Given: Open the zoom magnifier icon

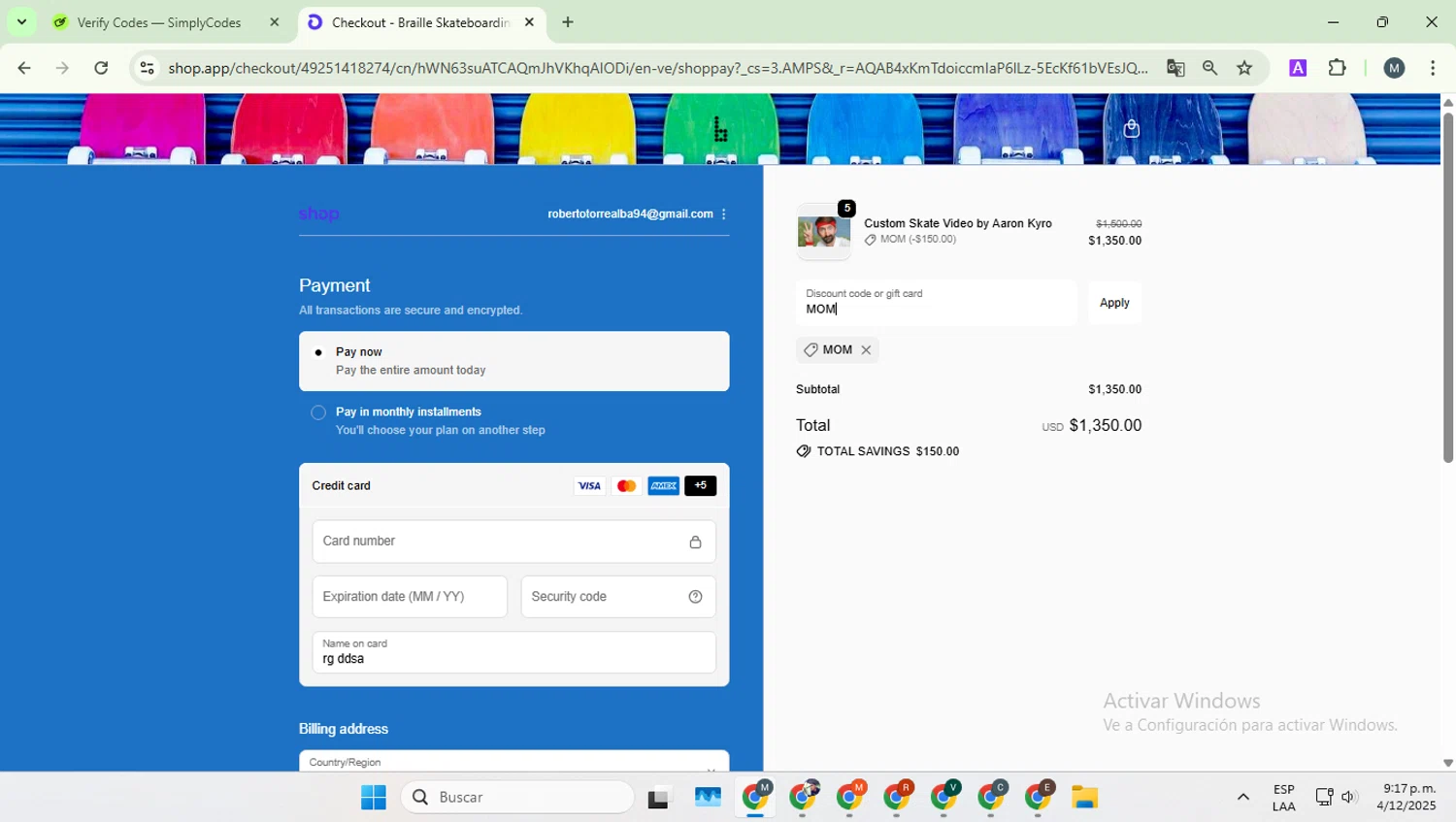Looking at the screenshot, I should pos(1209,68).
